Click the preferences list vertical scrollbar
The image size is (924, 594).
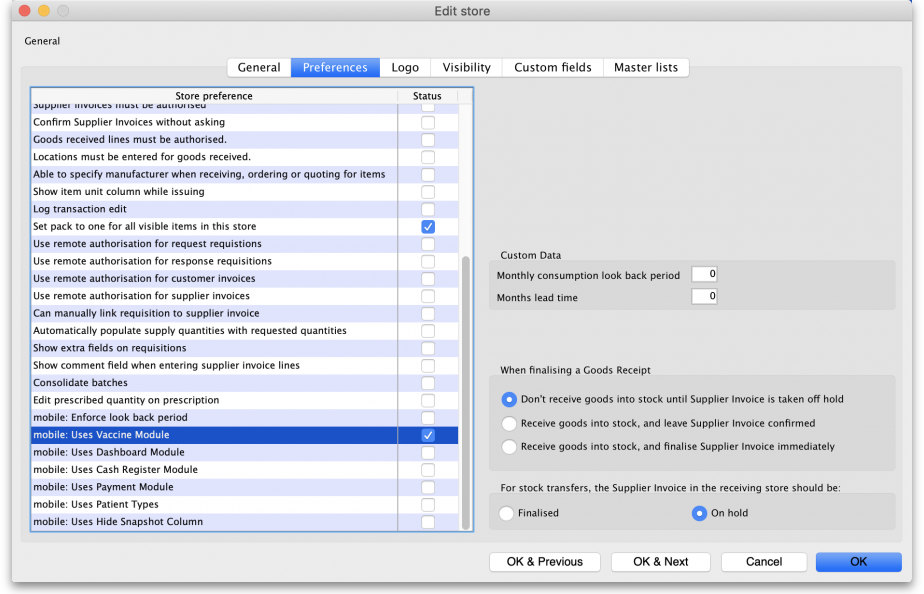tap(465, 390)
